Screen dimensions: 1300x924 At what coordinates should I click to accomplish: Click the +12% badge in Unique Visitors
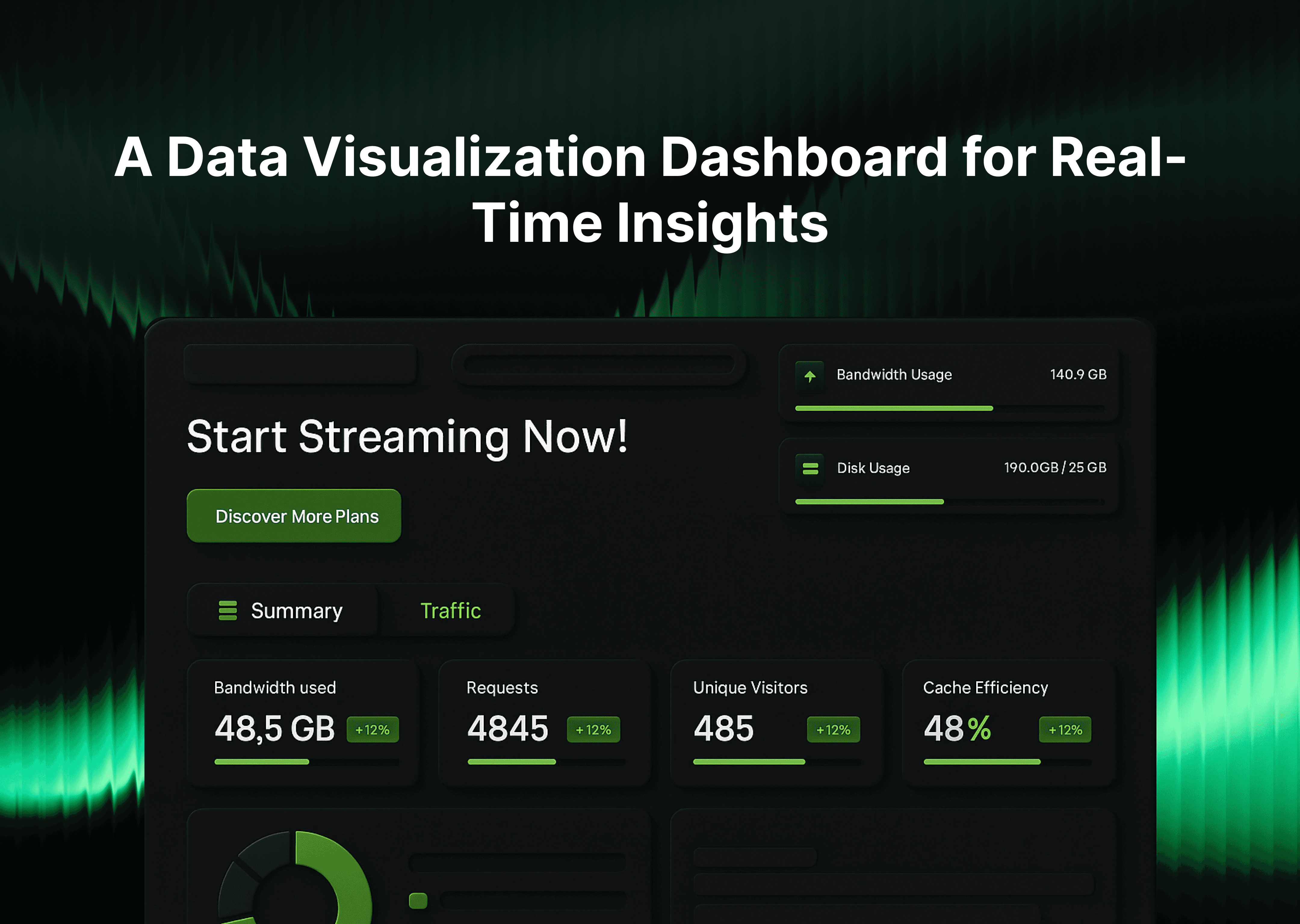click(x=833, y=729)
